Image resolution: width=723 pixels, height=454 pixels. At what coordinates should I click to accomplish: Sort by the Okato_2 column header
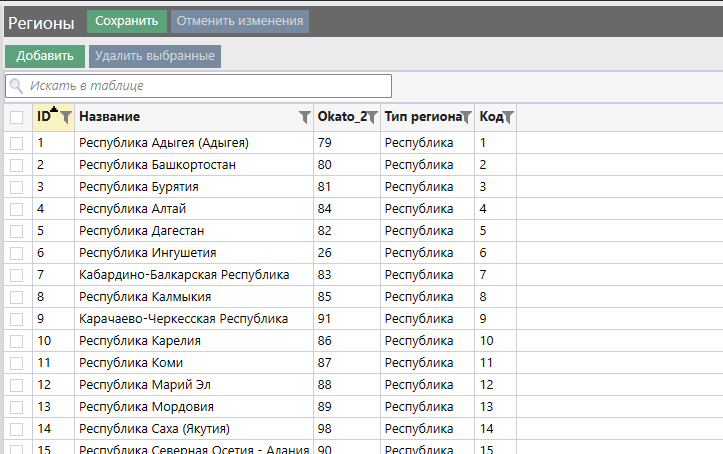(x=341, y=117)
